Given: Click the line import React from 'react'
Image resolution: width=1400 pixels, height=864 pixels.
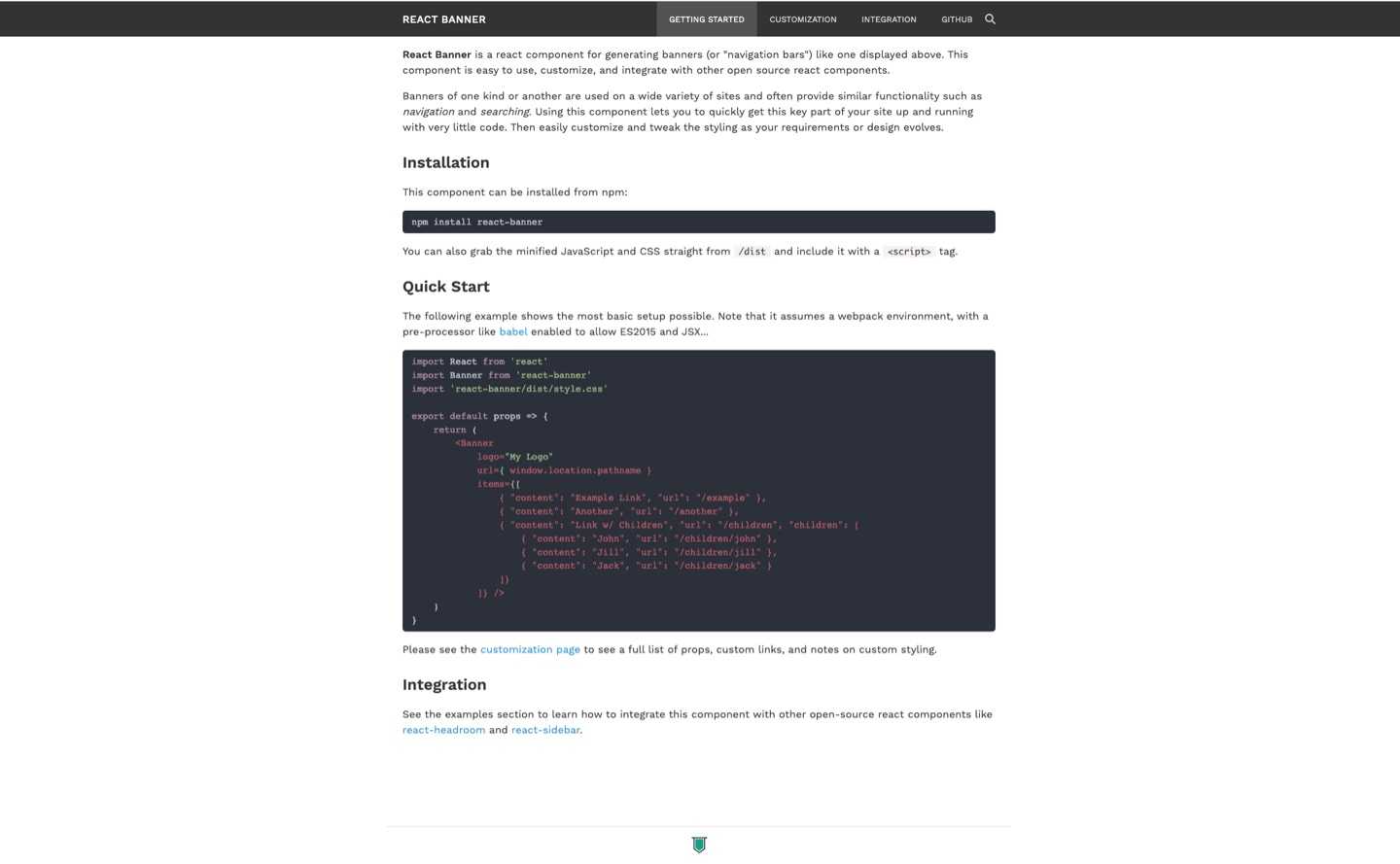Looking at the screenshot, I should [479, 362].
